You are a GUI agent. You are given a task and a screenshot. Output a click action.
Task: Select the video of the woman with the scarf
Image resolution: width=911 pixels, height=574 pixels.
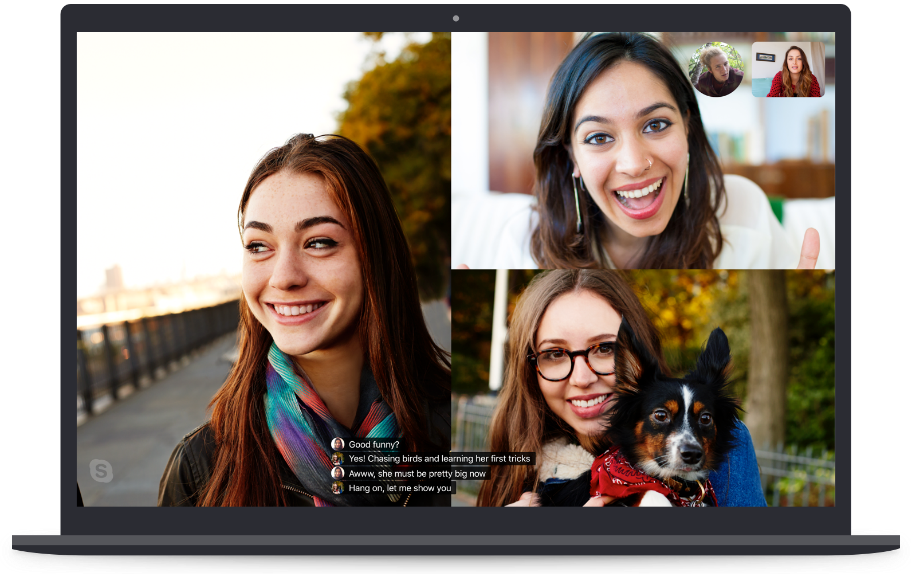click(x=264, y=269)
